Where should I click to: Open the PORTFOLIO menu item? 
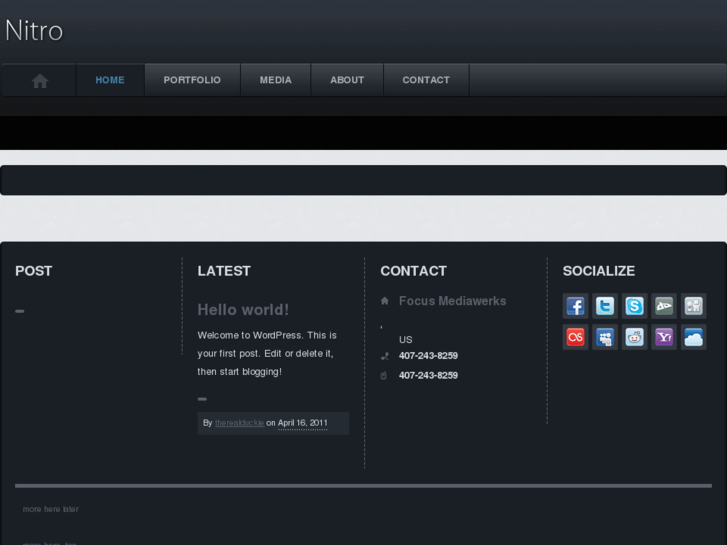[192, 80]
